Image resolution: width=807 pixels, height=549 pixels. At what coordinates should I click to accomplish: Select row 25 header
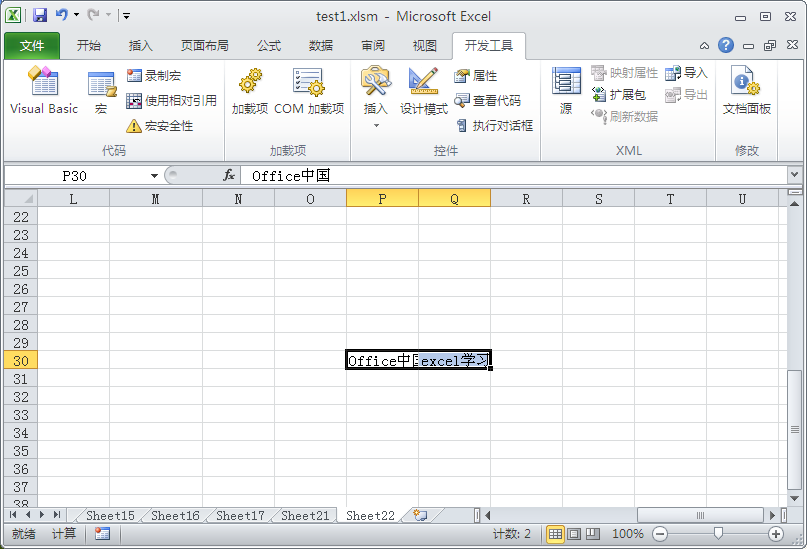coord(21,271)
